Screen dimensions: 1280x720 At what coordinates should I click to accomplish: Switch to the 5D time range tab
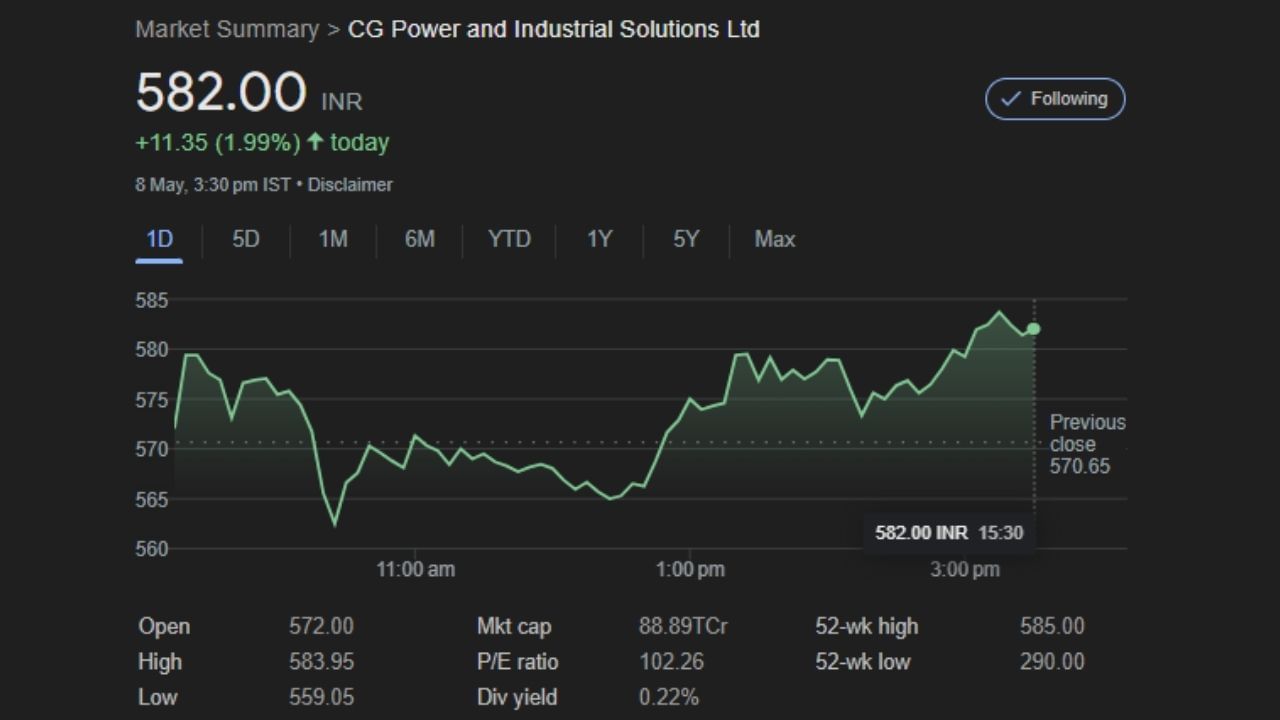pyautogui.click(x=246, y=239)
